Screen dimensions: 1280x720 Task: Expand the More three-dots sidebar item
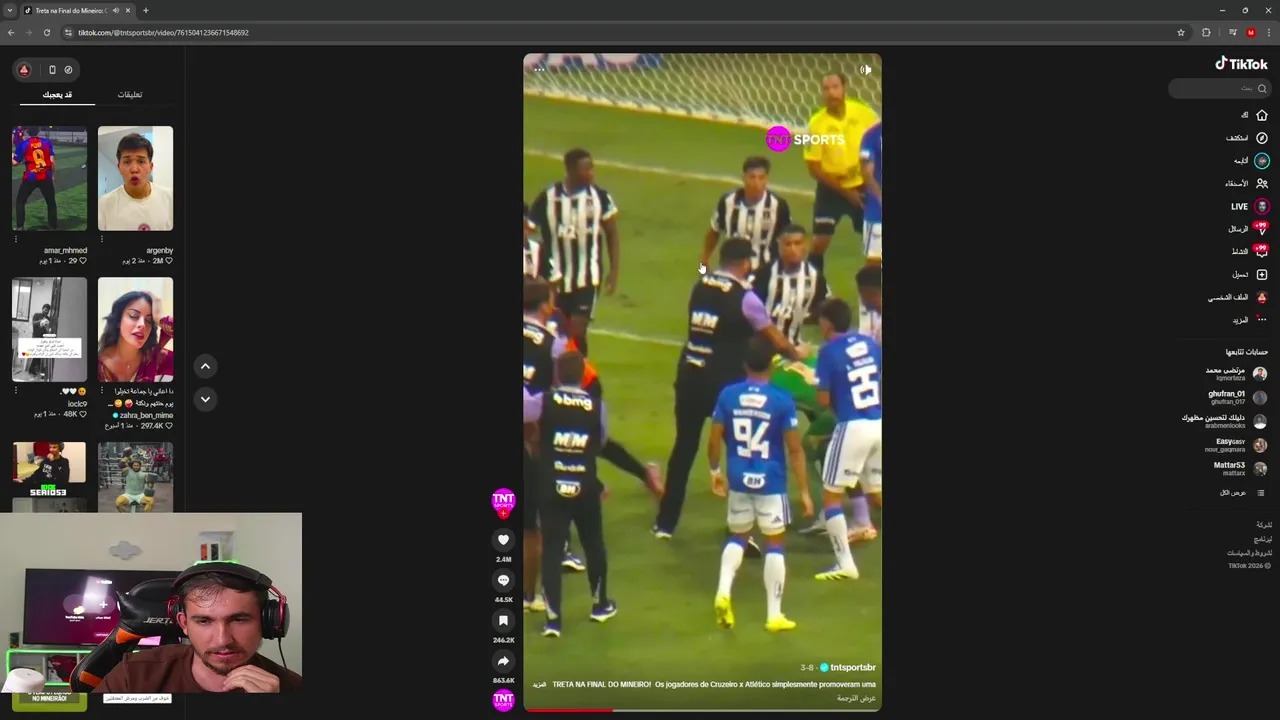click(1250, 320)
